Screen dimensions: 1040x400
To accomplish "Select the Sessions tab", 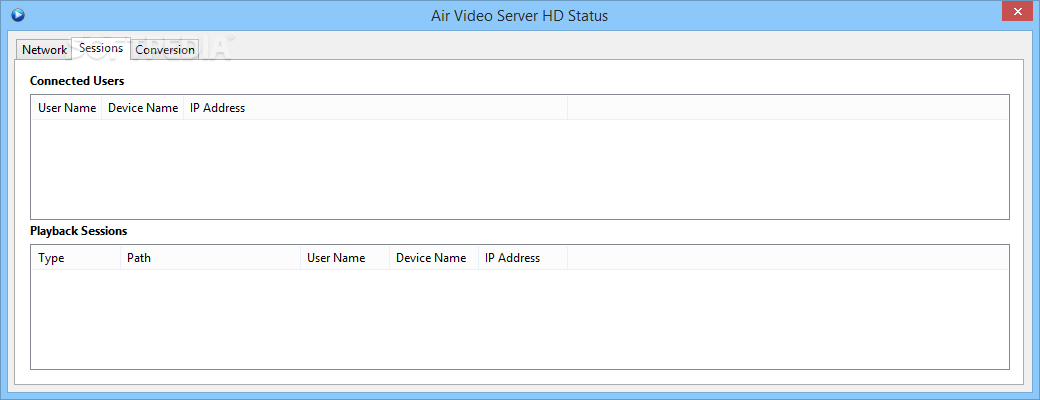I will click(x=101, y=48).
